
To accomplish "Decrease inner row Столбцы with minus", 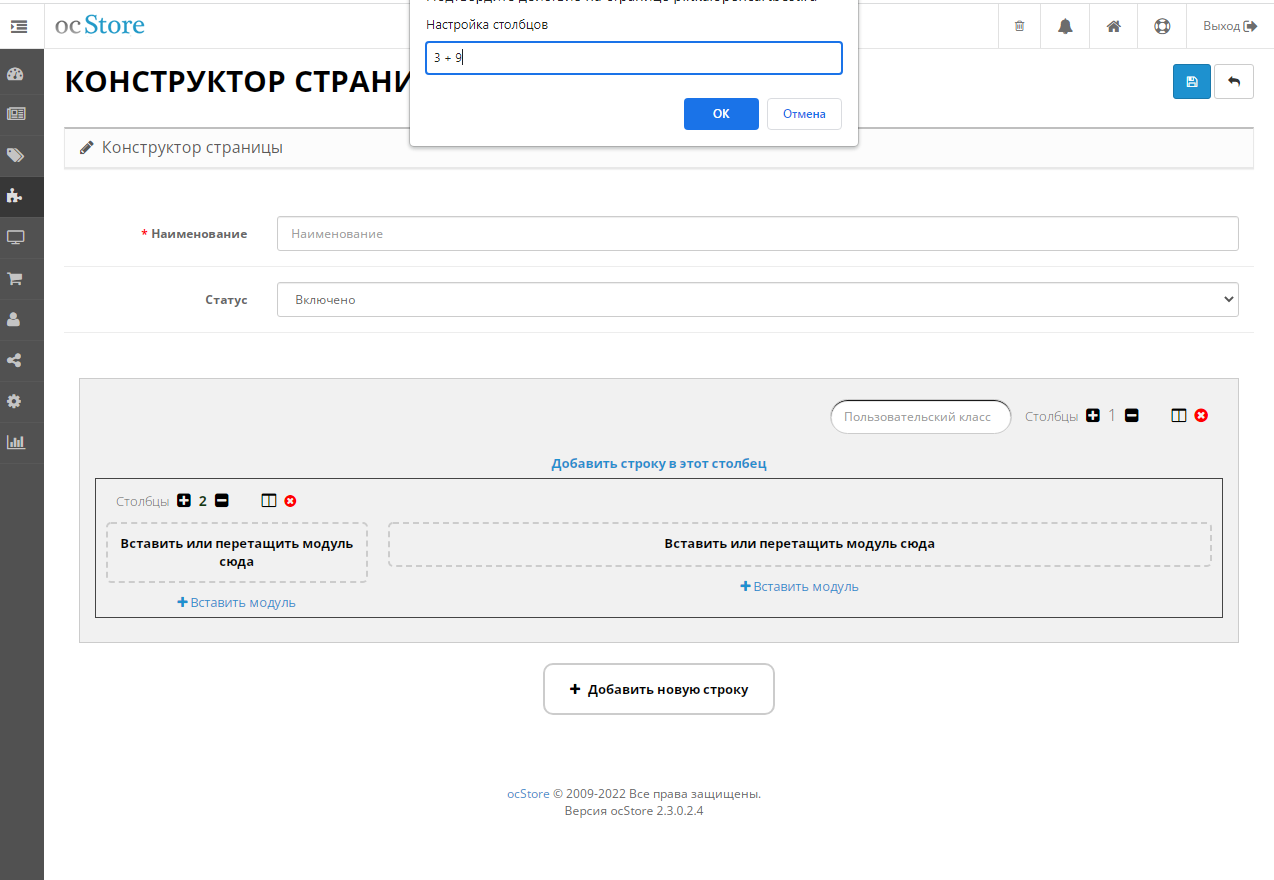I will 222,501.
